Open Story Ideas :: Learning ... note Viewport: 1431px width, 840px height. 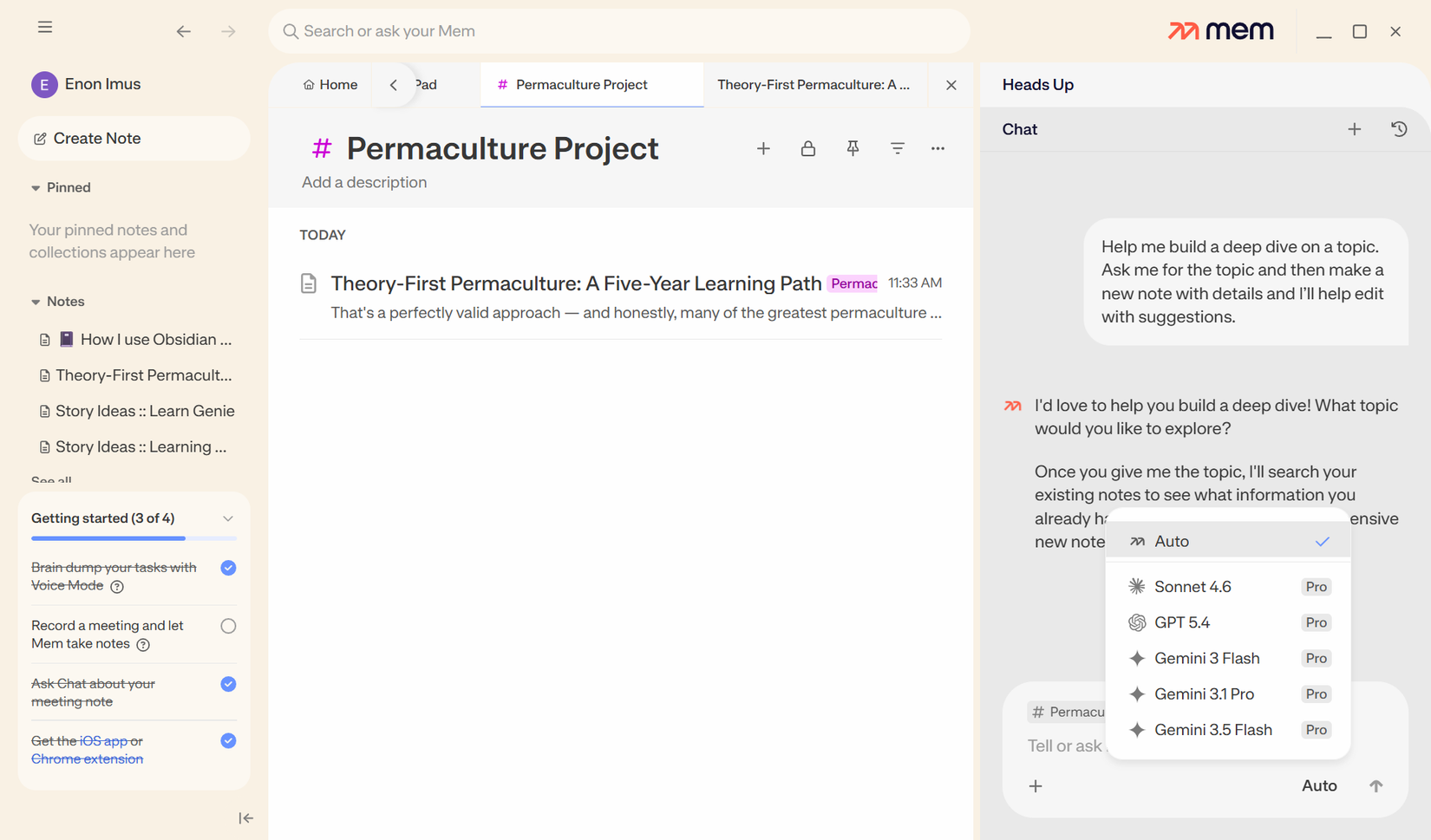136,447
